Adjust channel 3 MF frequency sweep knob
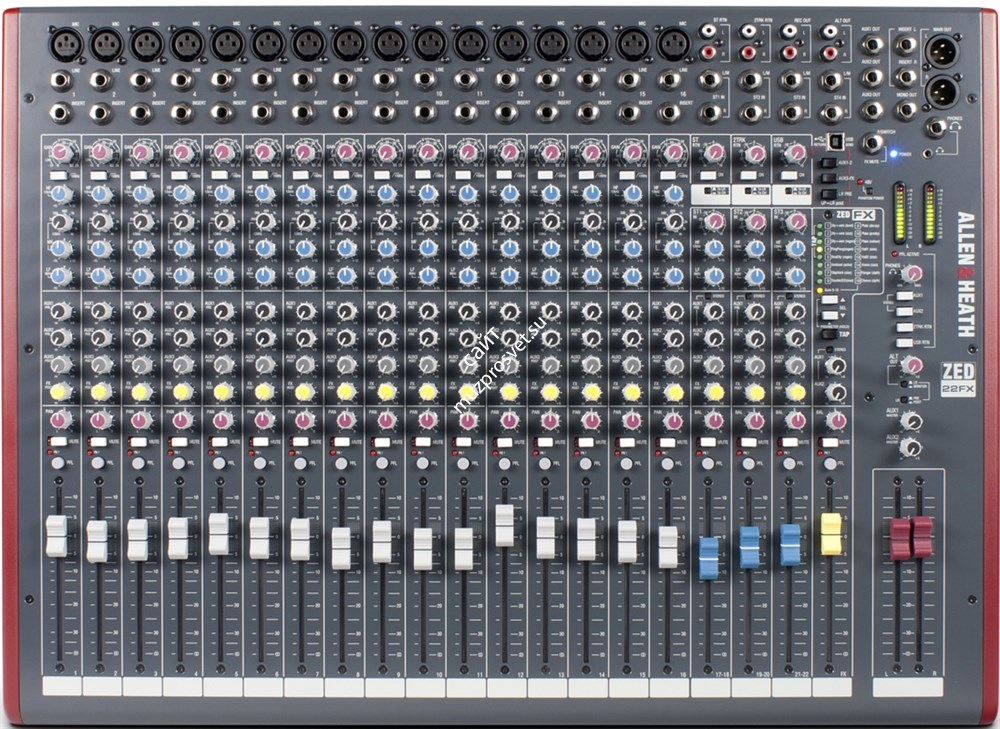 (141, 221)
